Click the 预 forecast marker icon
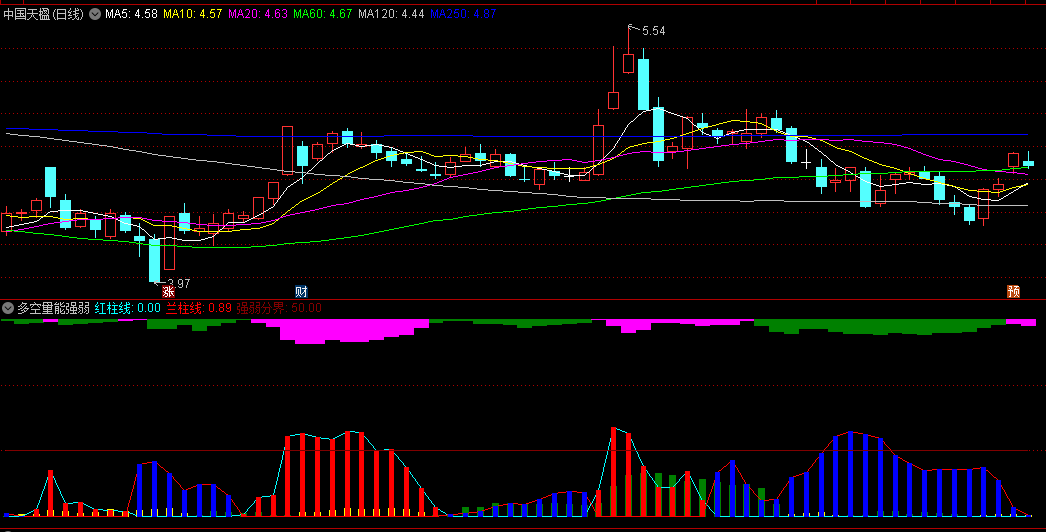Viewport: 1046px width, 532px height. [1013, 292]
